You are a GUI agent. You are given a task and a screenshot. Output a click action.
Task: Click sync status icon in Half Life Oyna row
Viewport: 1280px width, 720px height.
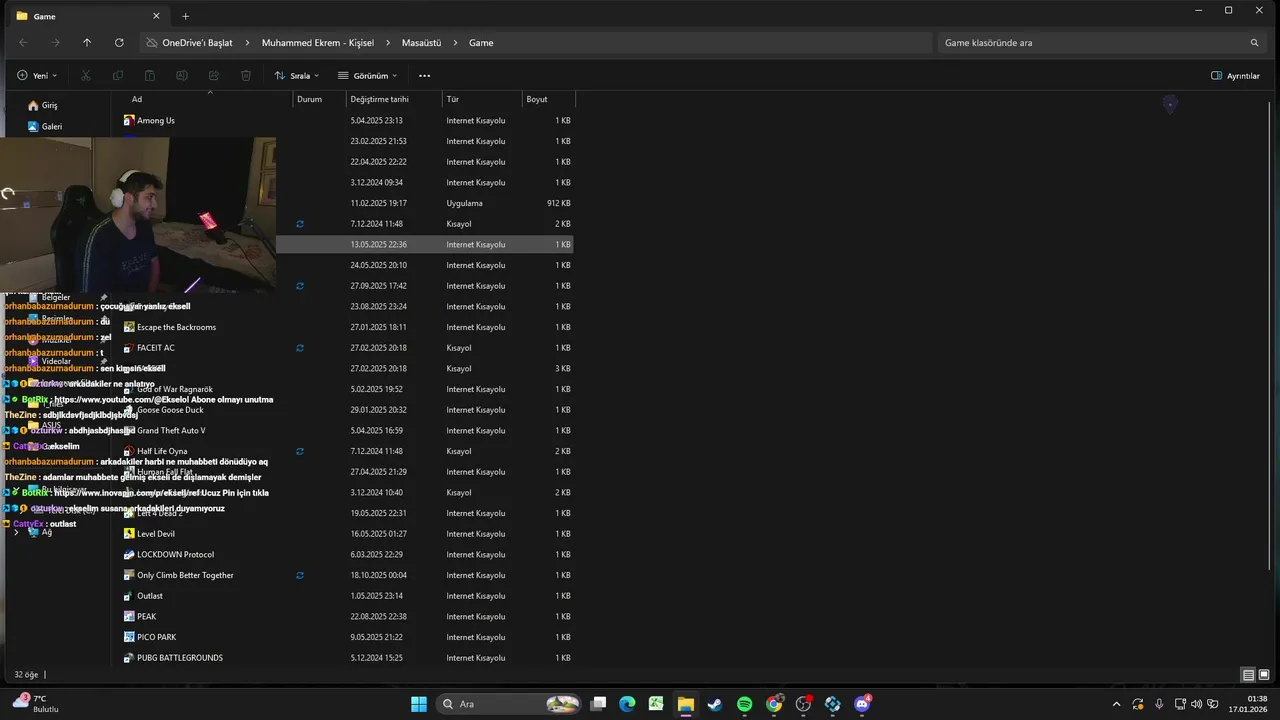click(300, 451)
